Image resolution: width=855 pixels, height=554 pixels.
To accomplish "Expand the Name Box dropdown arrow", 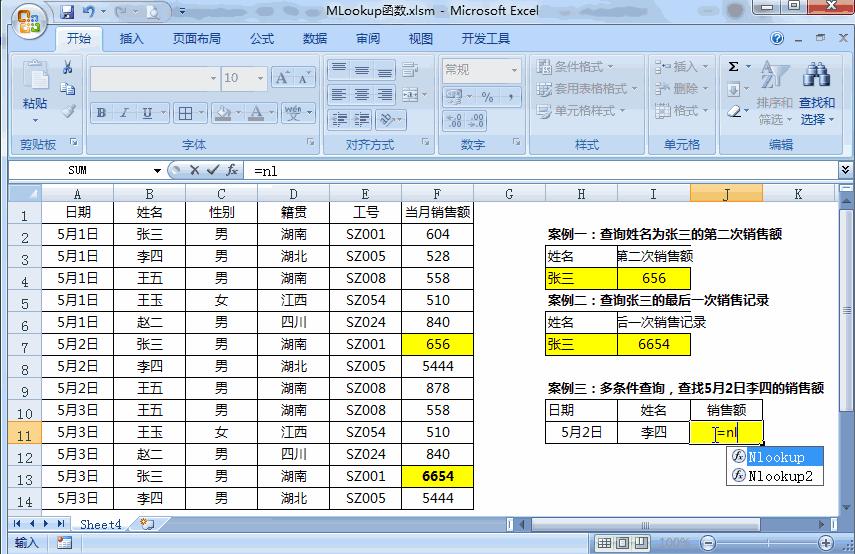I will click(x=157, y=171).
